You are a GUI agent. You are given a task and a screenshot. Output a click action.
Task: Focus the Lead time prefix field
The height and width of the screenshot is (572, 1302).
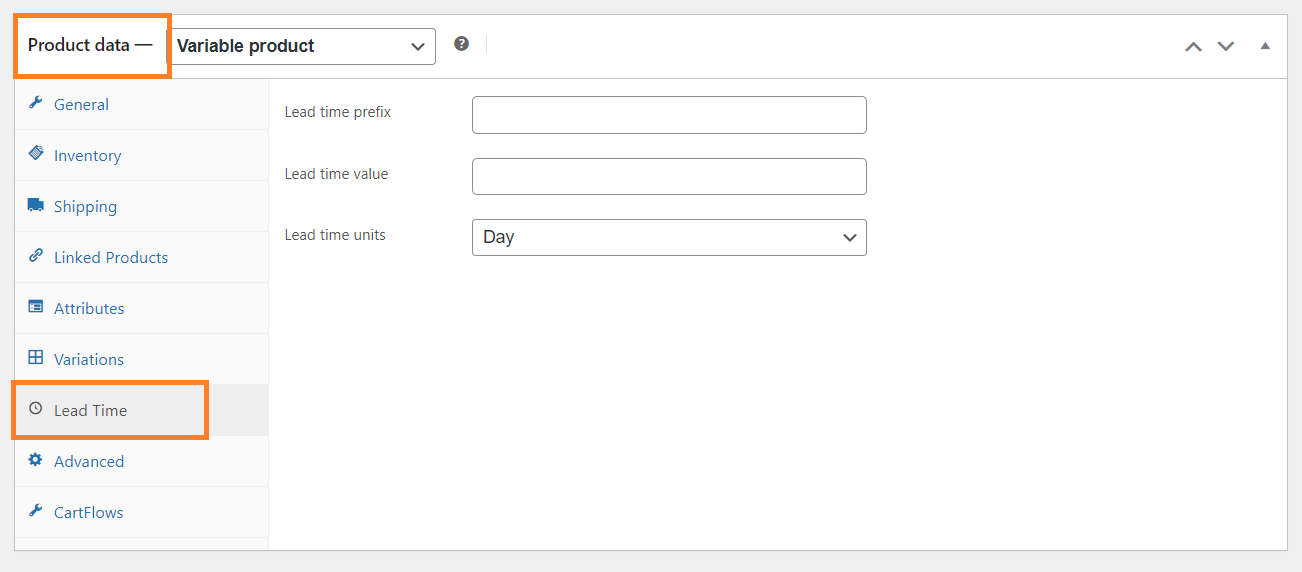pos(669,115)
